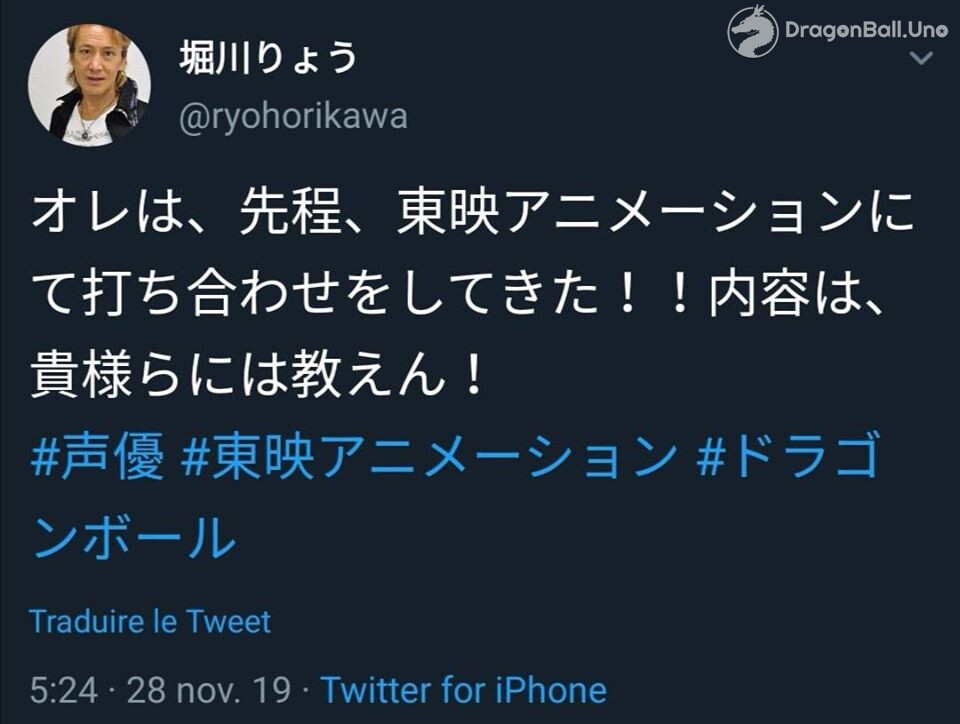Open the Twitter for iPhone source link
The width and height of the screenshot is (960, 724).
463,690
